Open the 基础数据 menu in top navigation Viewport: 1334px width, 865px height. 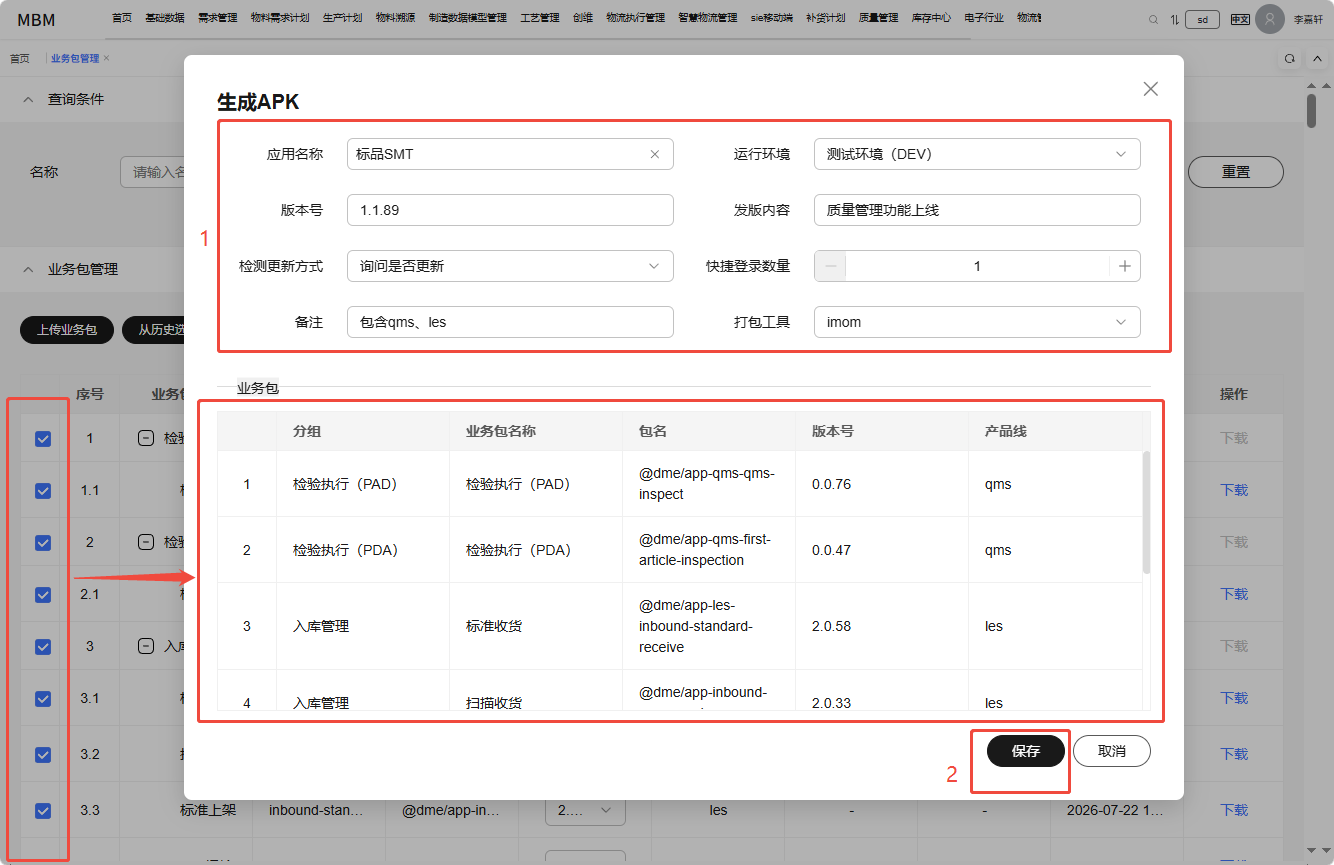tap(164, 18)
